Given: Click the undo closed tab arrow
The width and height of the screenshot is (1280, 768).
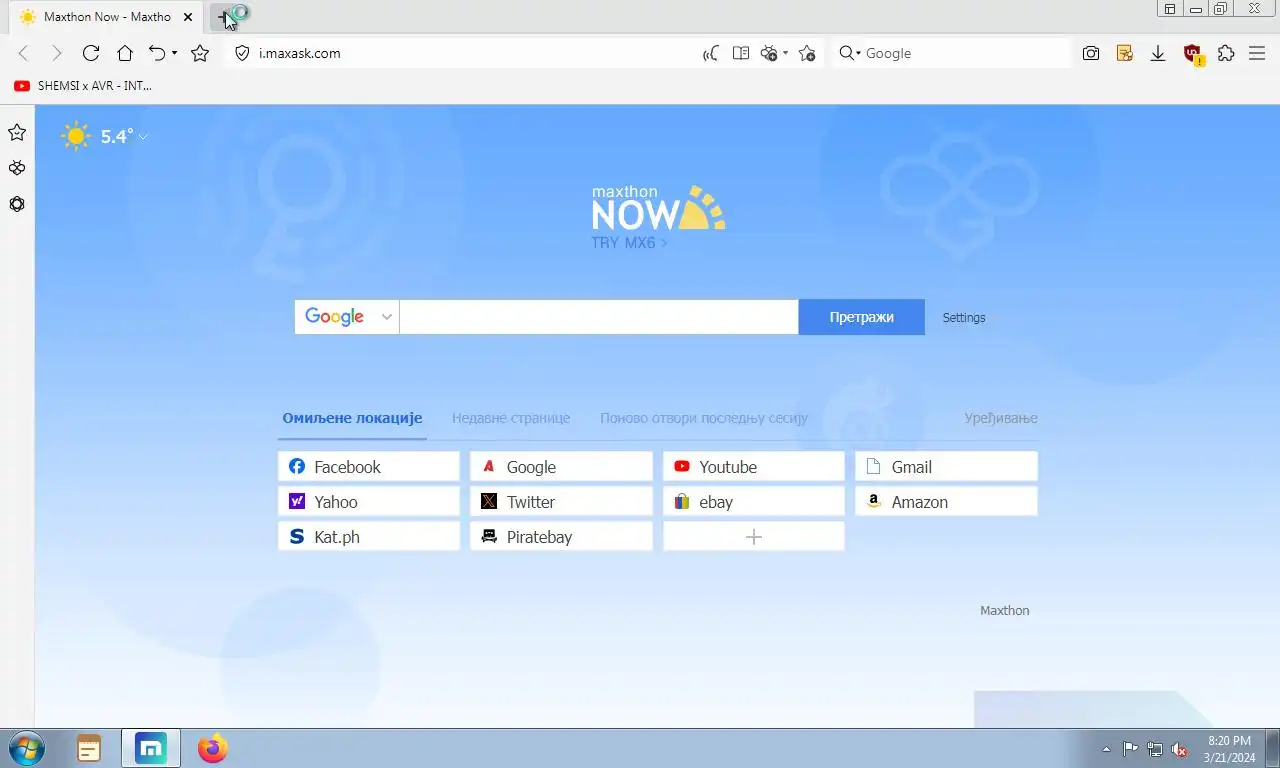Looking at the screenshot, I should [x=157, y=53].
